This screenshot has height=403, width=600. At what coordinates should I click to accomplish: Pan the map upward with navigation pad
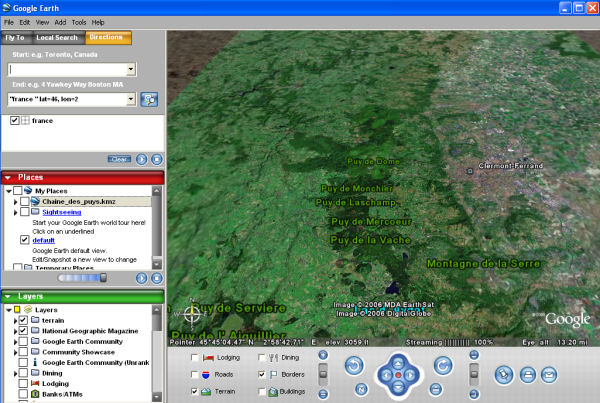point(398,362)
